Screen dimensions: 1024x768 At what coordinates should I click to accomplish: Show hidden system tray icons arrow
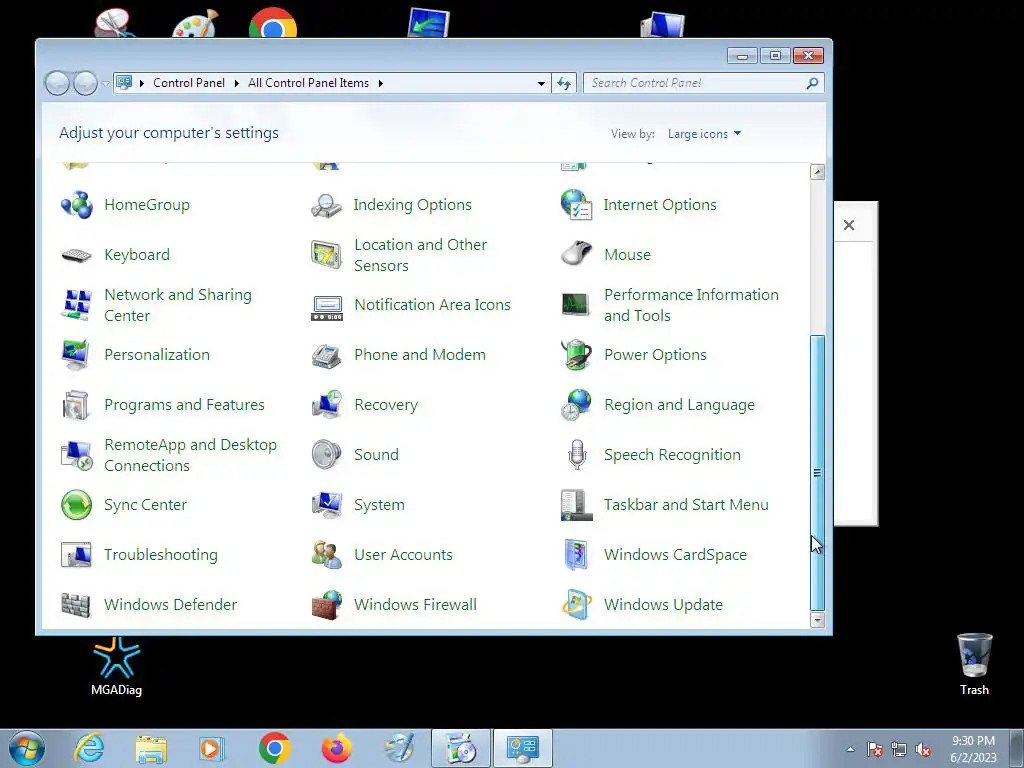click(850, 749)
